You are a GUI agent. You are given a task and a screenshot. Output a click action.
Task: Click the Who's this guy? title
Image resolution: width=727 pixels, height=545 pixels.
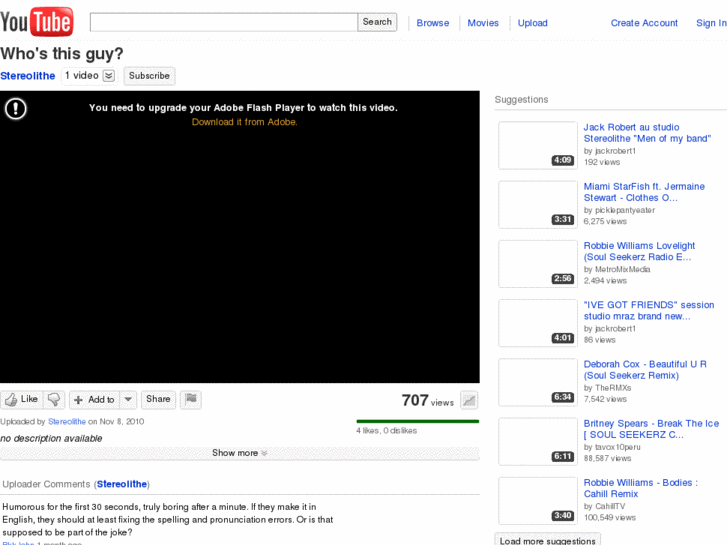(x=62, y=54)
